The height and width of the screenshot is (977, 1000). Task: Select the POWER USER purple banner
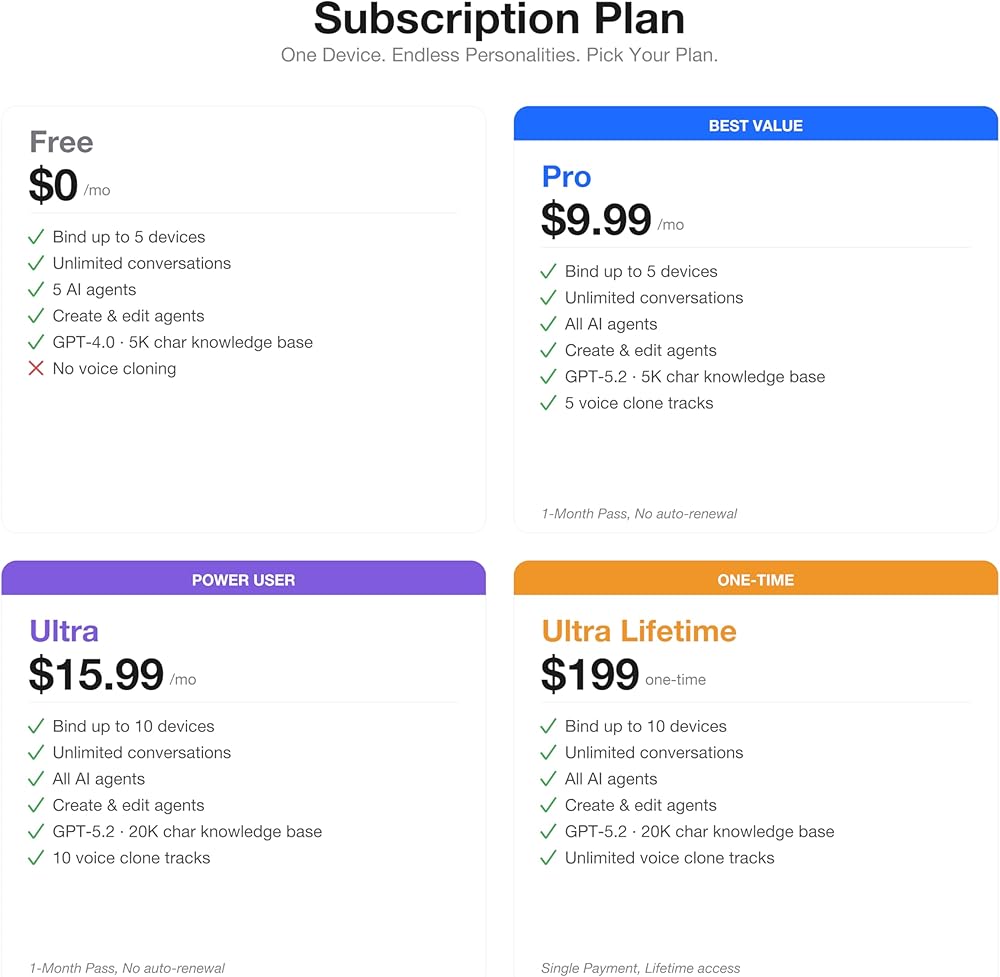(x=244, y=578)
